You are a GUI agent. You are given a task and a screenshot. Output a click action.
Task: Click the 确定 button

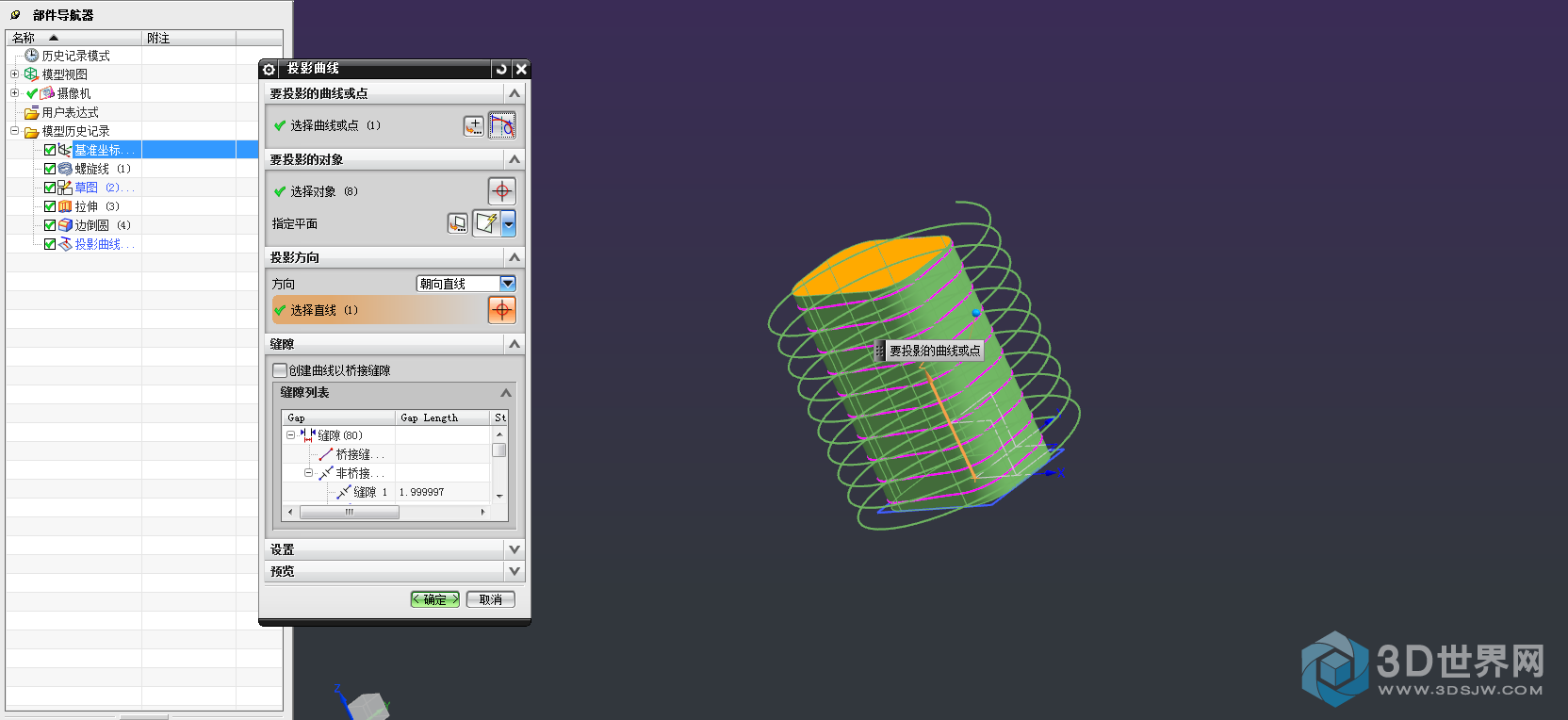(x=435, y=599)
